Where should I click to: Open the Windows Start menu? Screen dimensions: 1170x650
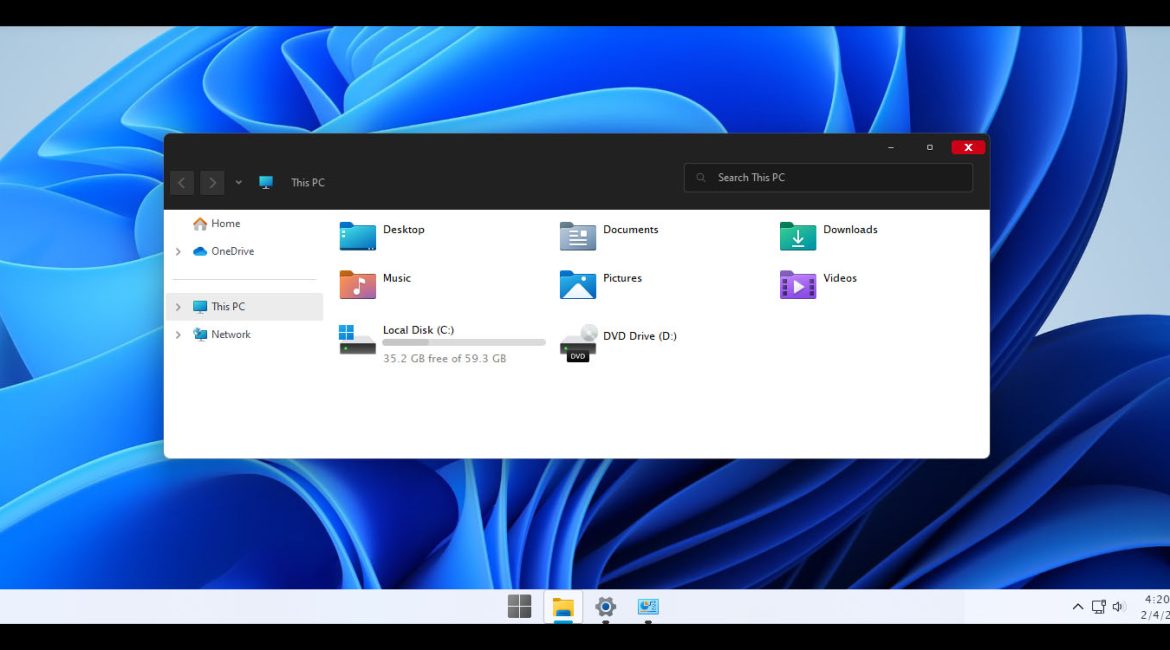tap(519, 607)
